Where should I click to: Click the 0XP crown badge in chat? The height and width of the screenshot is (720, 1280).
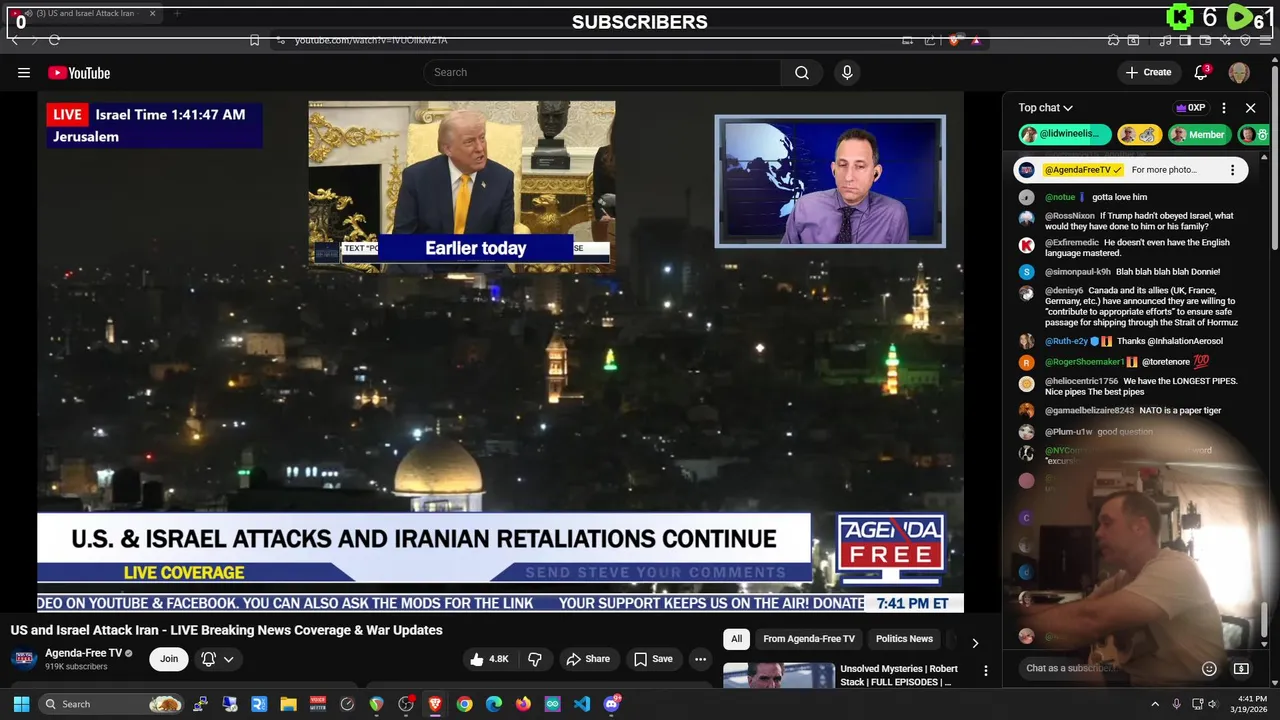point(1190,108)
